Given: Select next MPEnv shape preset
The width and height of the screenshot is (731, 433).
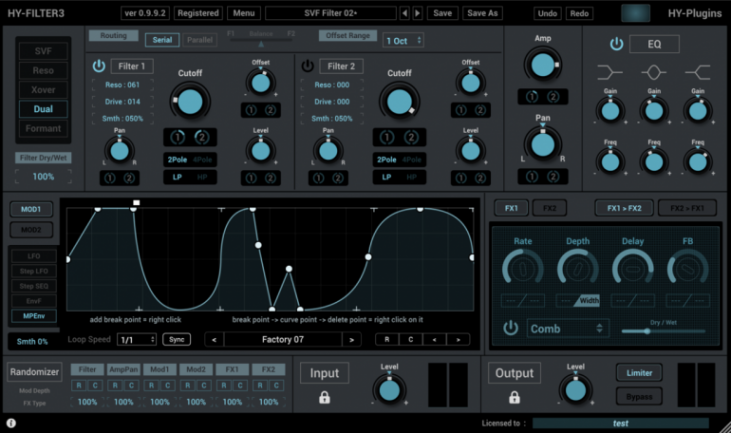Looking at the screenshot, I should [352, 340].
